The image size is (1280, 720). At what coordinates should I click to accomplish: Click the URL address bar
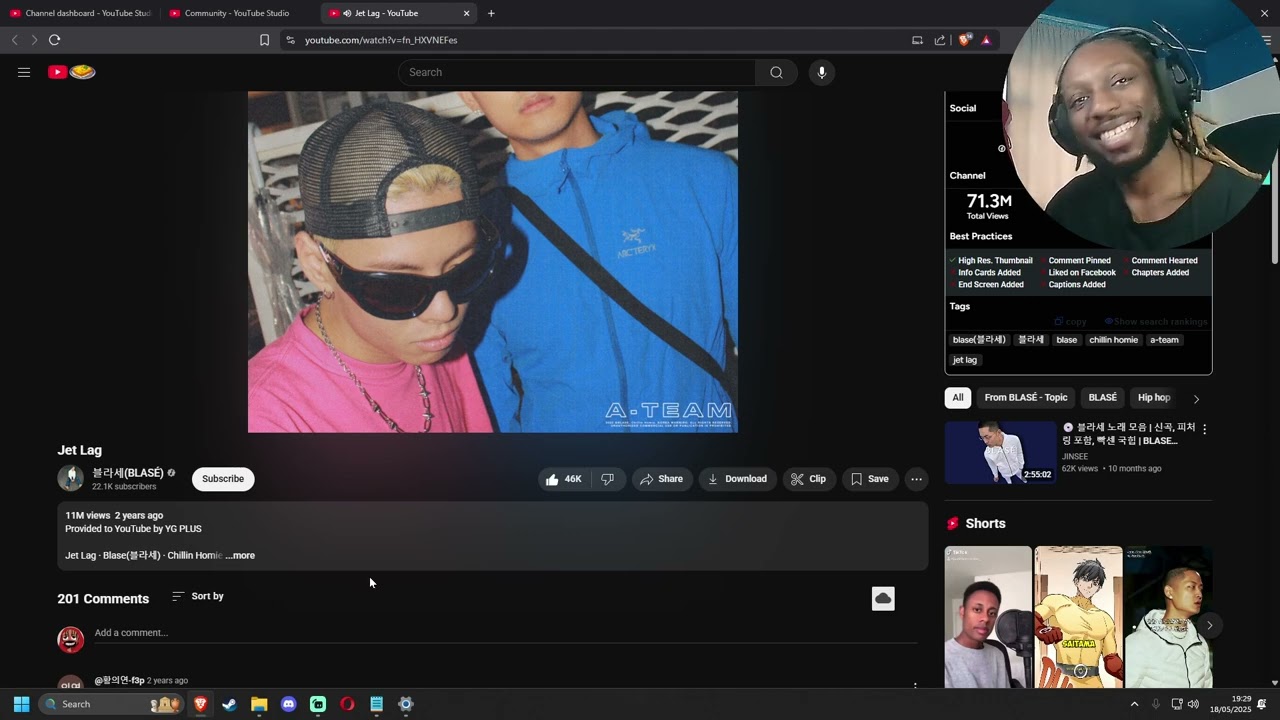tap(600, 40)
